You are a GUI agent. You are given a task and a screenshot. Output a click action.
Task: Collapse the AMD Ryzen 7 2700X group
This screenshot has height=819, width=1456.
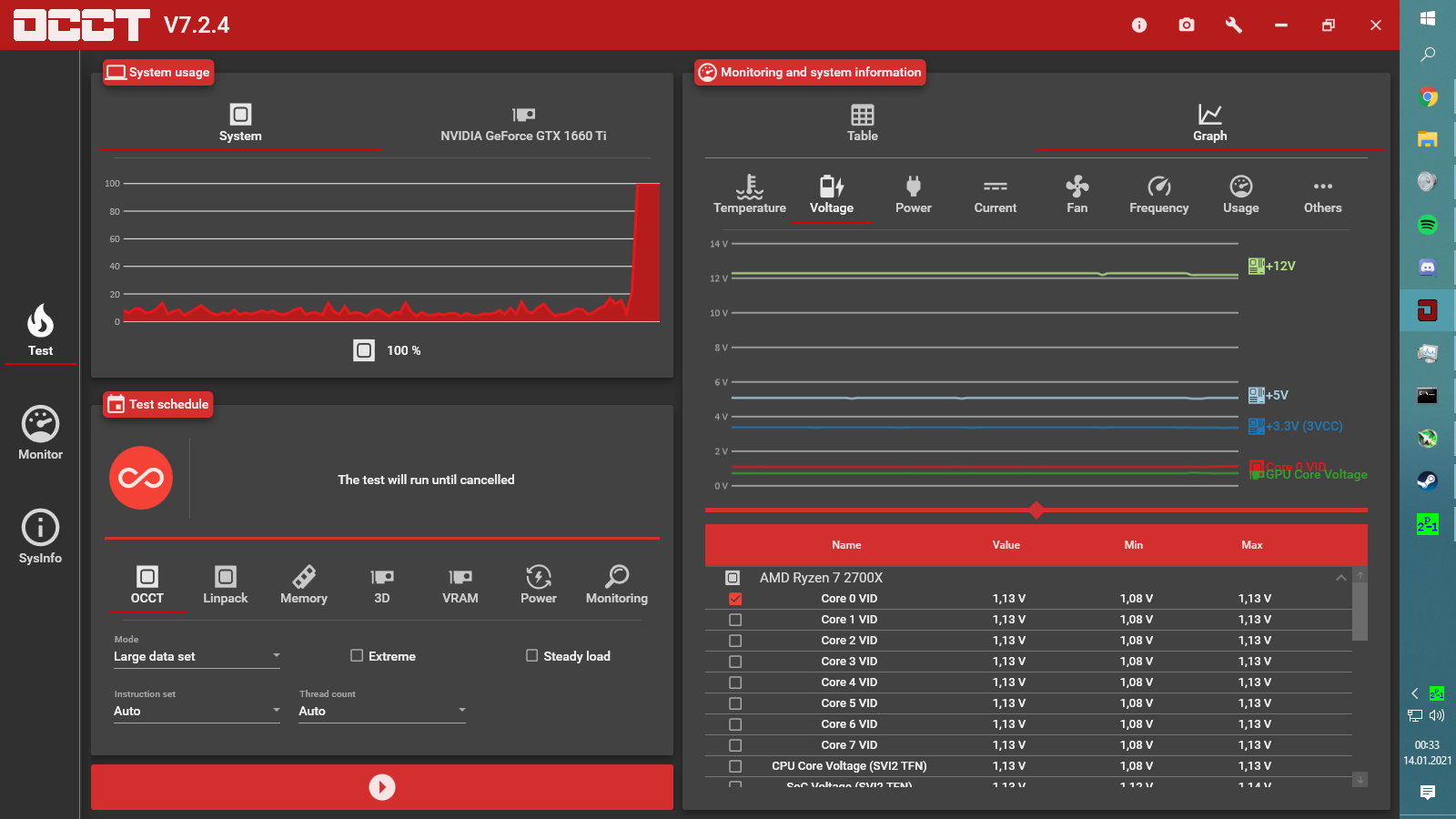click(1341, 578)
